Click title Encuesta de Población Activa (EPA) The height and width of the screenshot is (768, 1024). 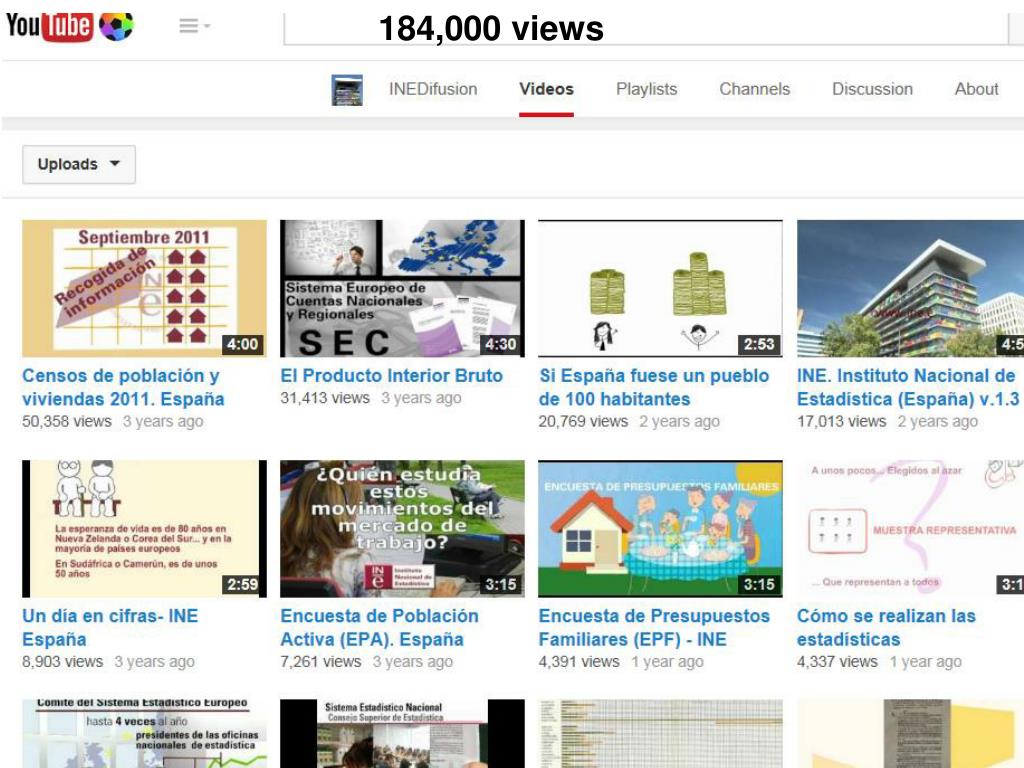[x=379, y=628]
